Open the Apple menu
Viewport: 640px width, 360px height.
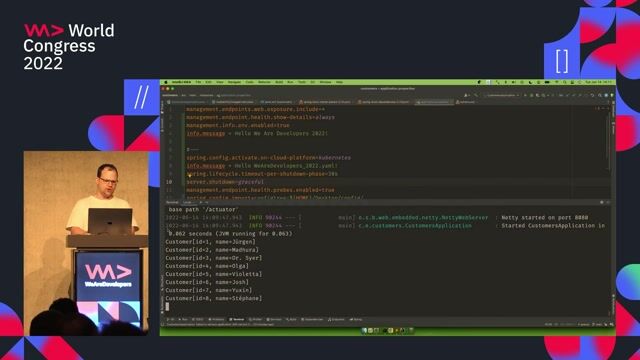point(166,82)
